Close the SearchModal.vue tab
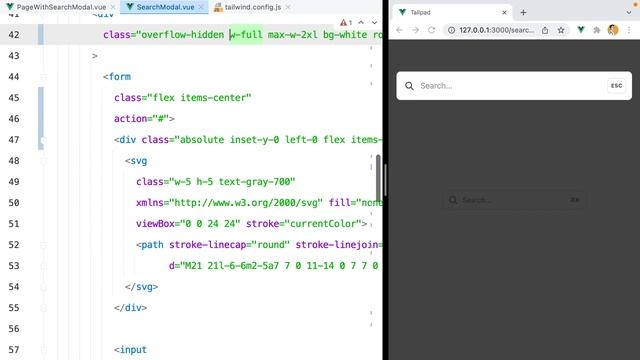Viewport: 640px width, 360px height. click(x=201, y=7)
